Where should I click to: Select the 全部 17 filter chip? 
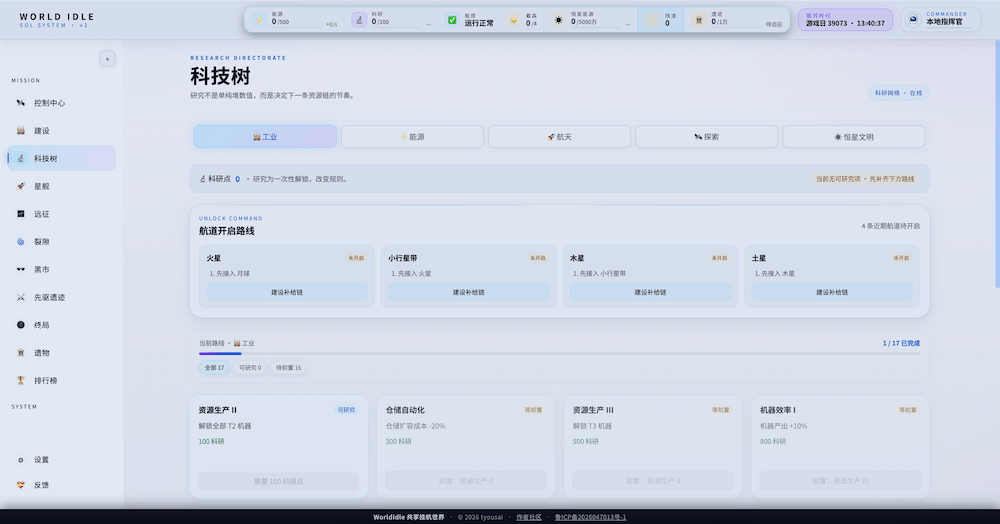pos(214,368)
